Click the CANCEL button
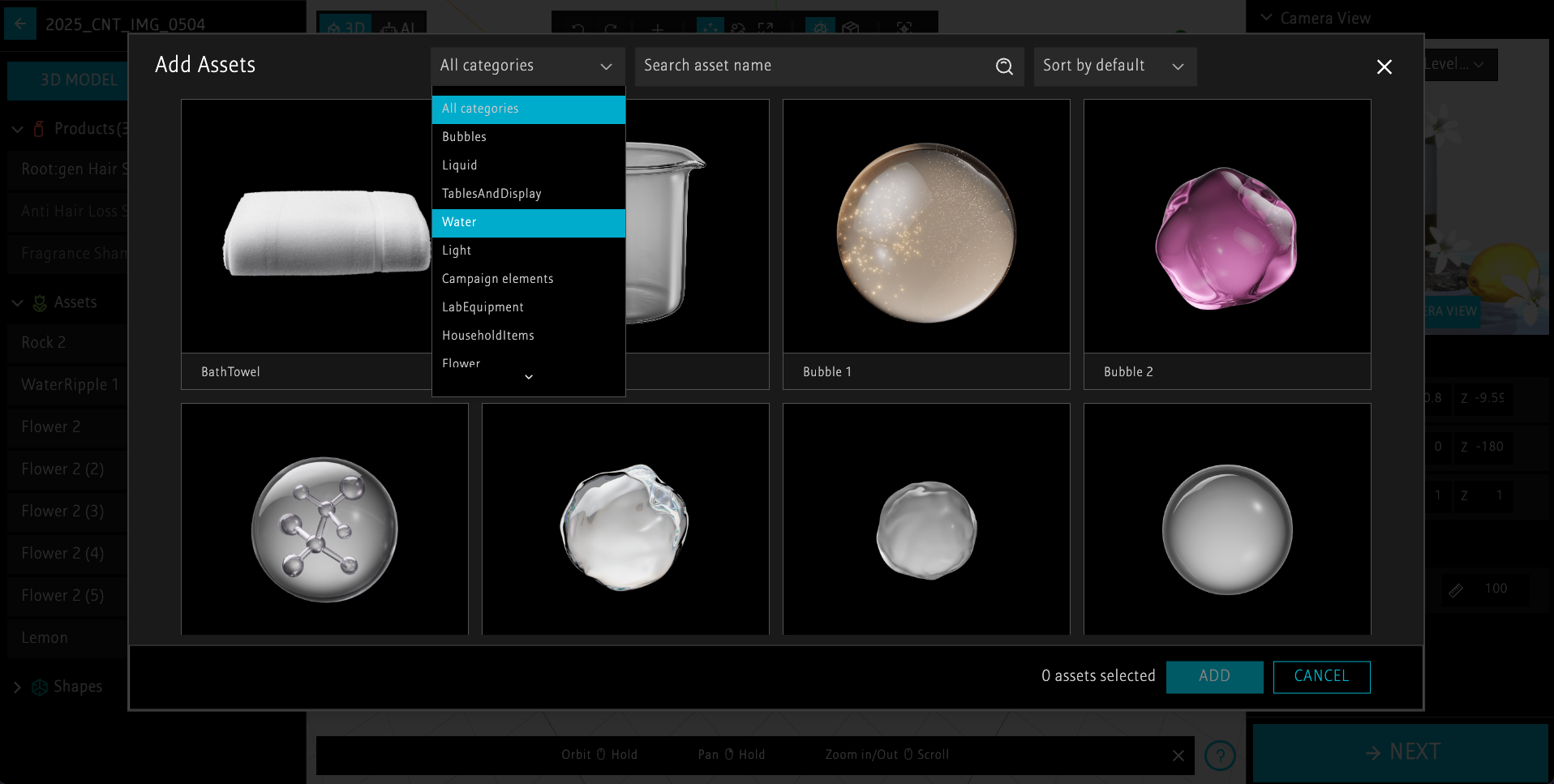1554x784 pixels. point(1321,677)
